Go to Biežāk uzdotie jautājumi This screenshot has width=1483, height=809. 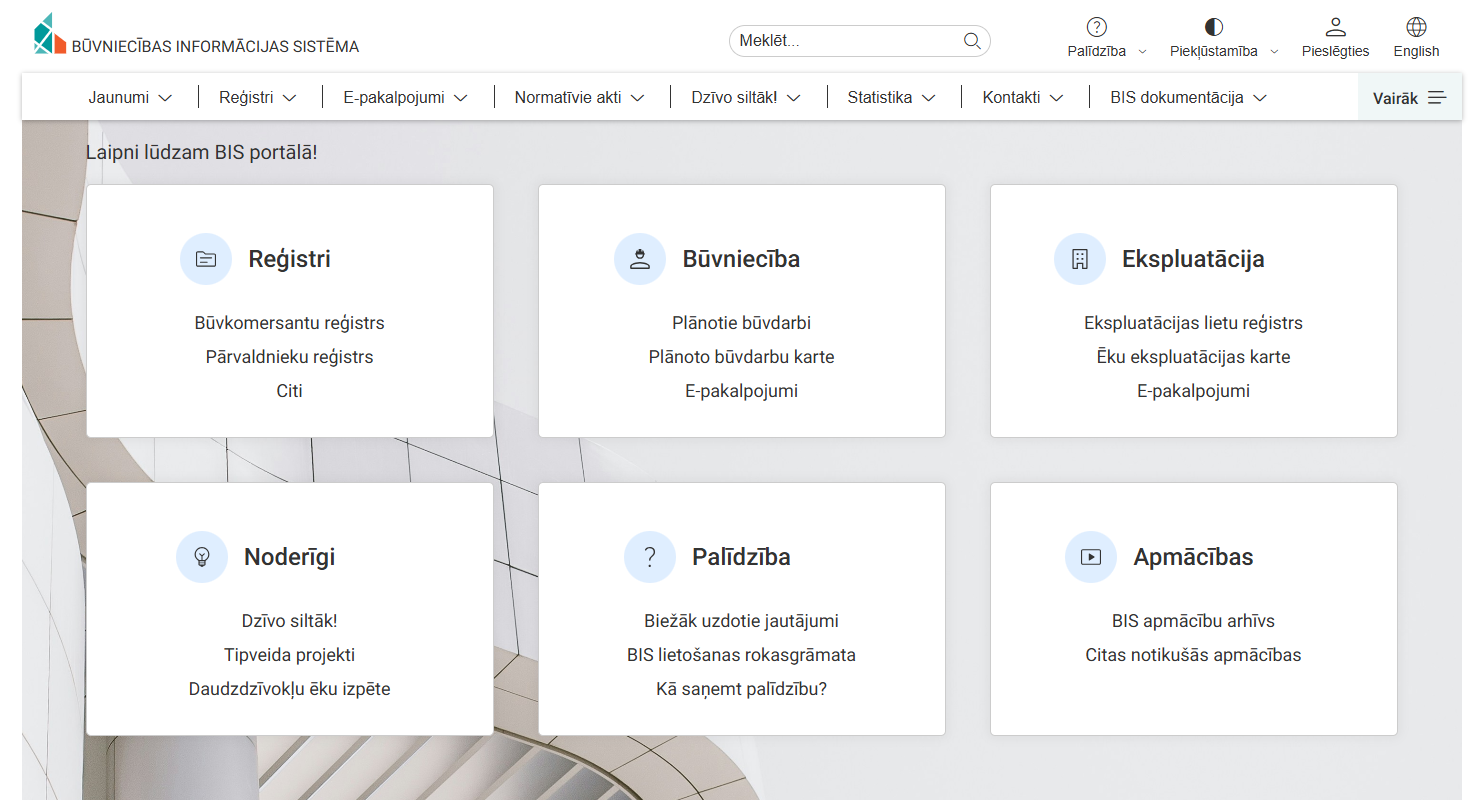pos(741,621)
